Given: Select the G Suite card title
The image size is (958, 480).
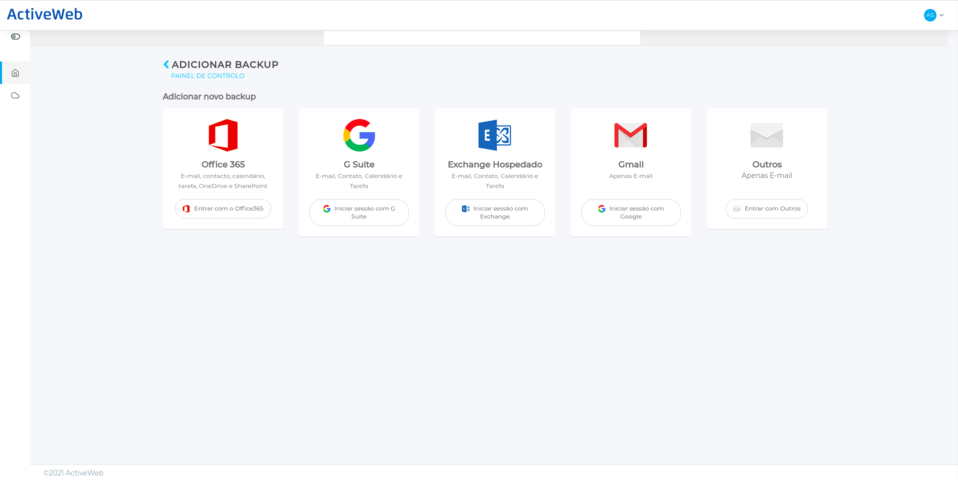Looking at the screenshot, I should tap(359, 164).
